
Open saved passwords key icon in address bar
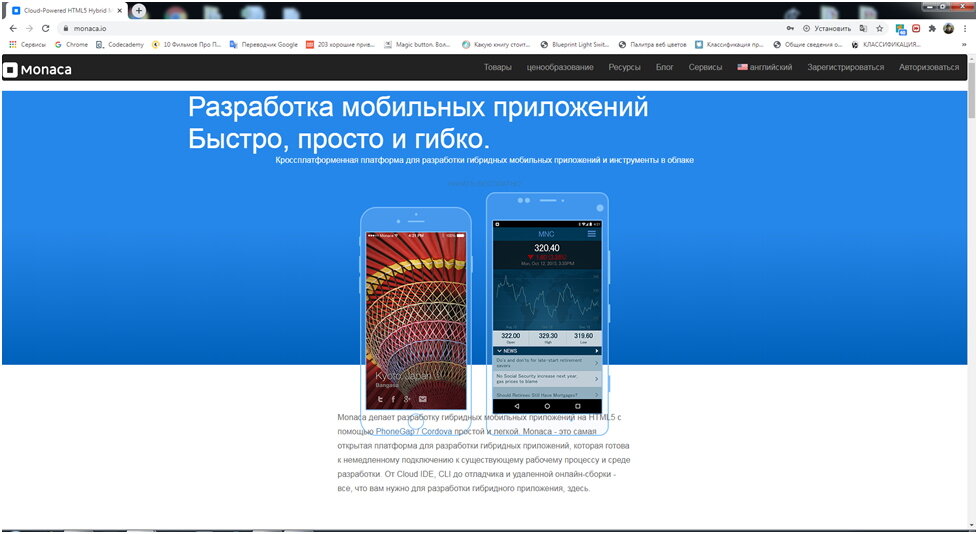click(x=790, y=28)
